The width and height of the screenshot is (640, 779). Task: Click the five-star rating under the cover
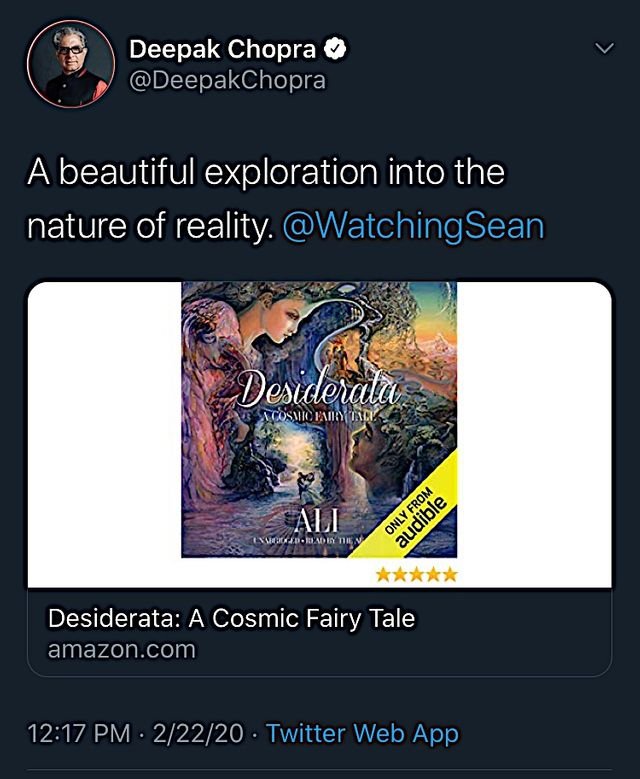click(x=417, y=574)
